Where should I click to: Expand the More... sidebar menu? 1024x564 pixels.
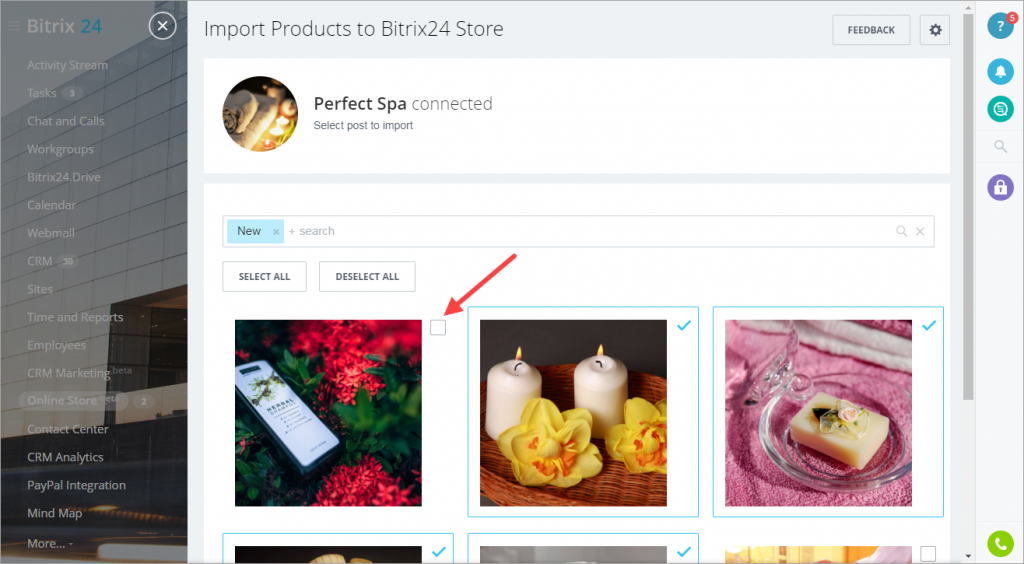coord(50,543)
